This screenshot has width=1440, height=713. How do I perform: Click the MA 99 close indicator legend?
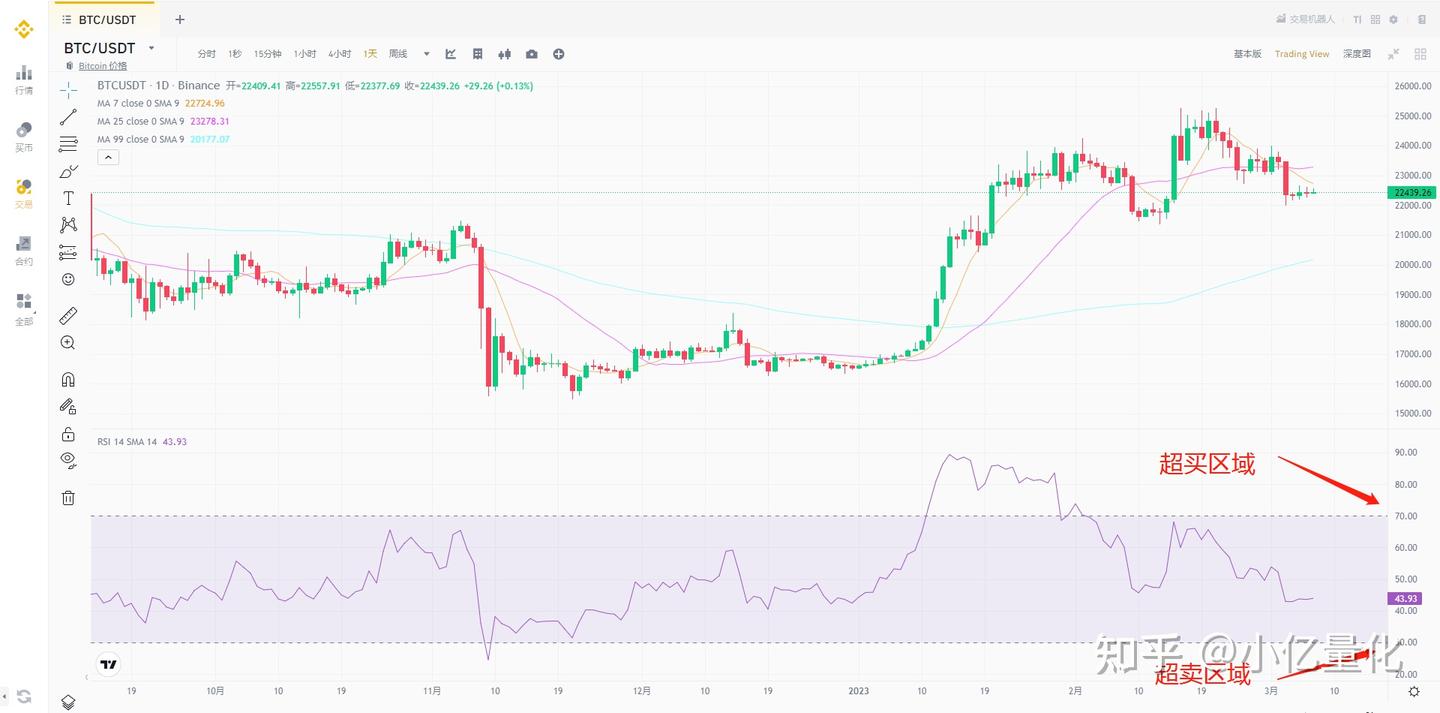pyautogui.click(x=163, y=139)
